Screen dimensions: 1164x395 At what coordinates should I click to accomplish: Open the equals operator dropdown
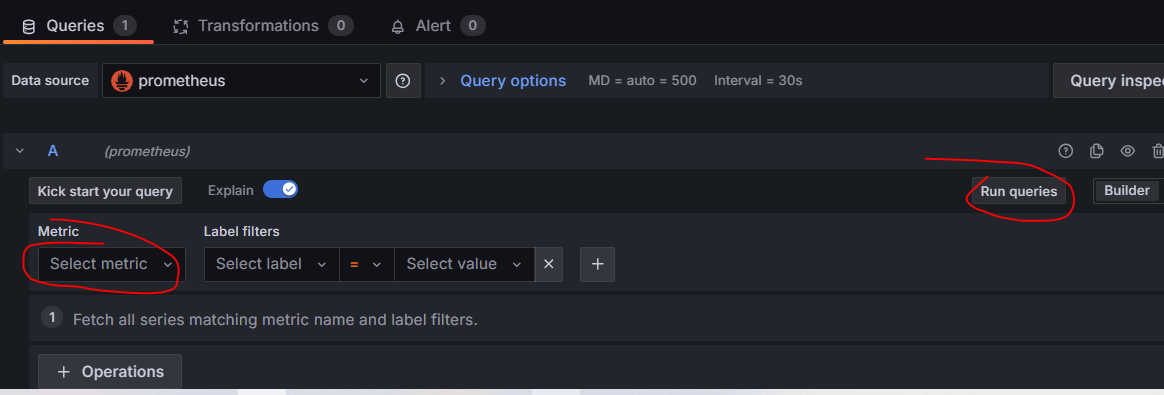pyautogui.click(x=367, y=264)
